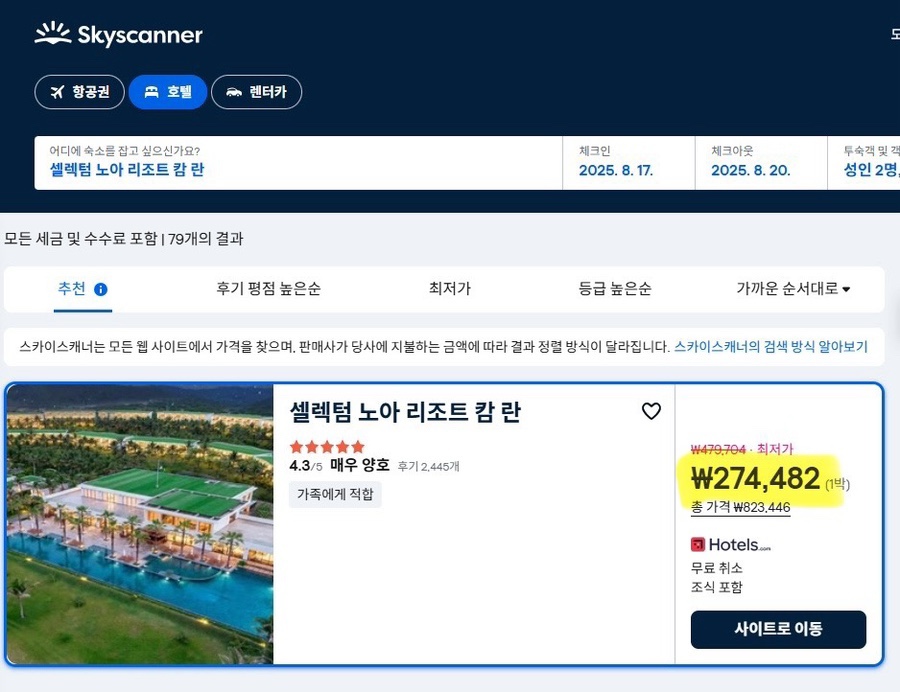Click the 무료 취소 free cancellation text
Viewport: 900px width, 692px height.
click(x=716, y=568)
